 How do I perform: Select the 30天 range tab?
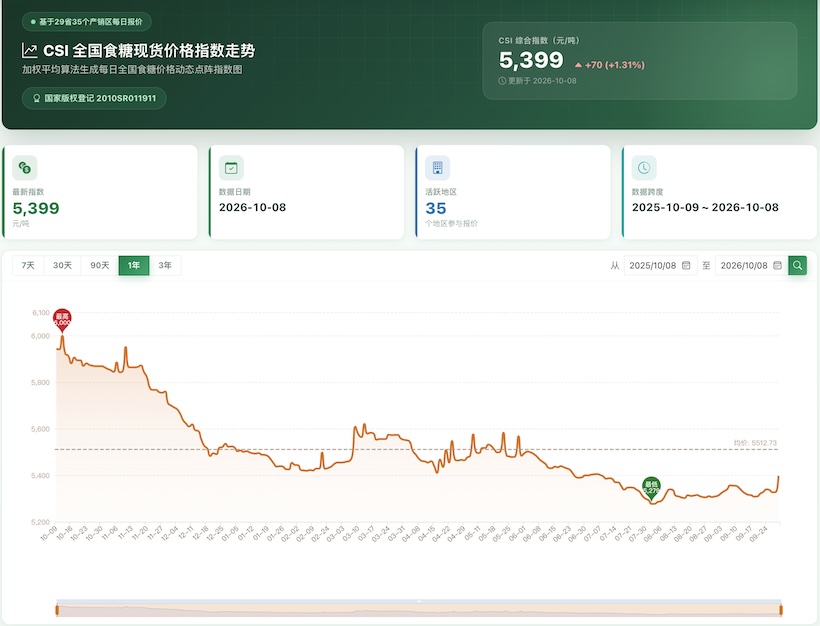tap(62, 266)
